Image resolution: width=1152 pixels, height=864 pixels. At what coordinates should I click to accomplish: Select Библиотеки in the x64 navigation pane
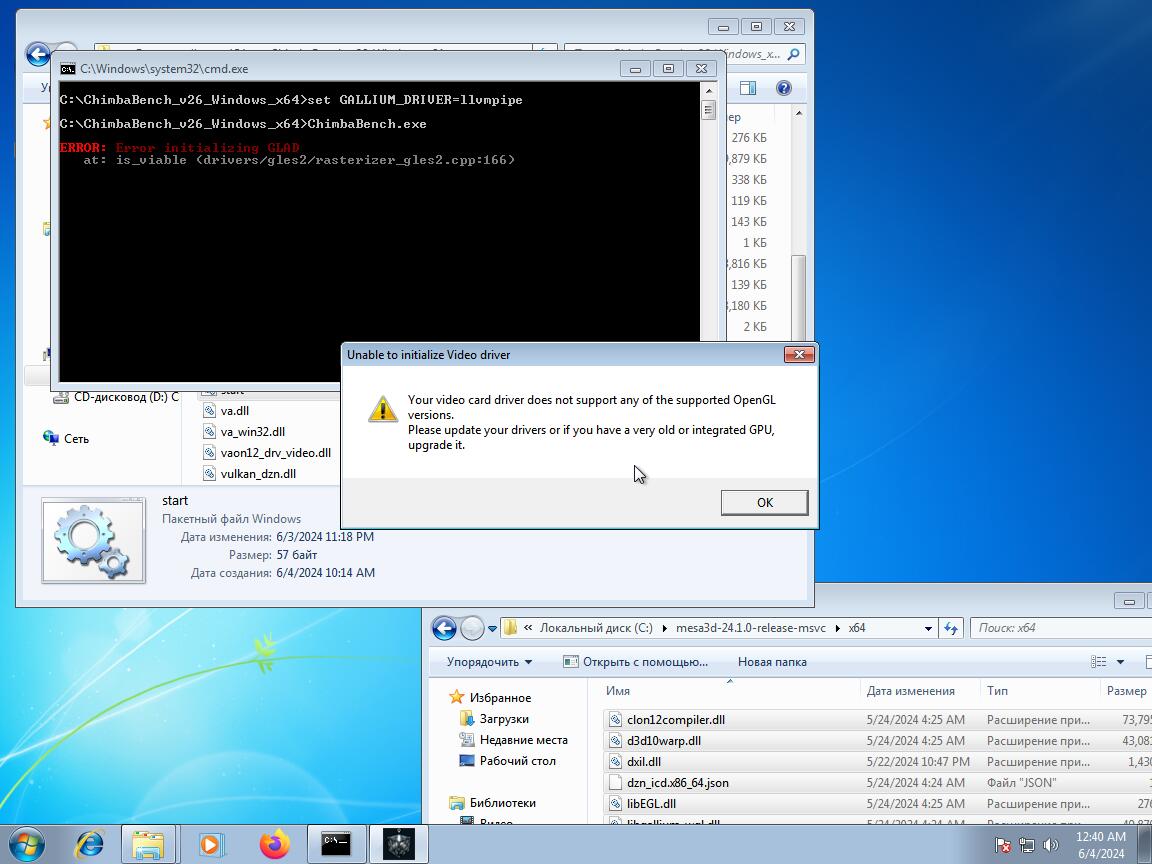point(503,803)
